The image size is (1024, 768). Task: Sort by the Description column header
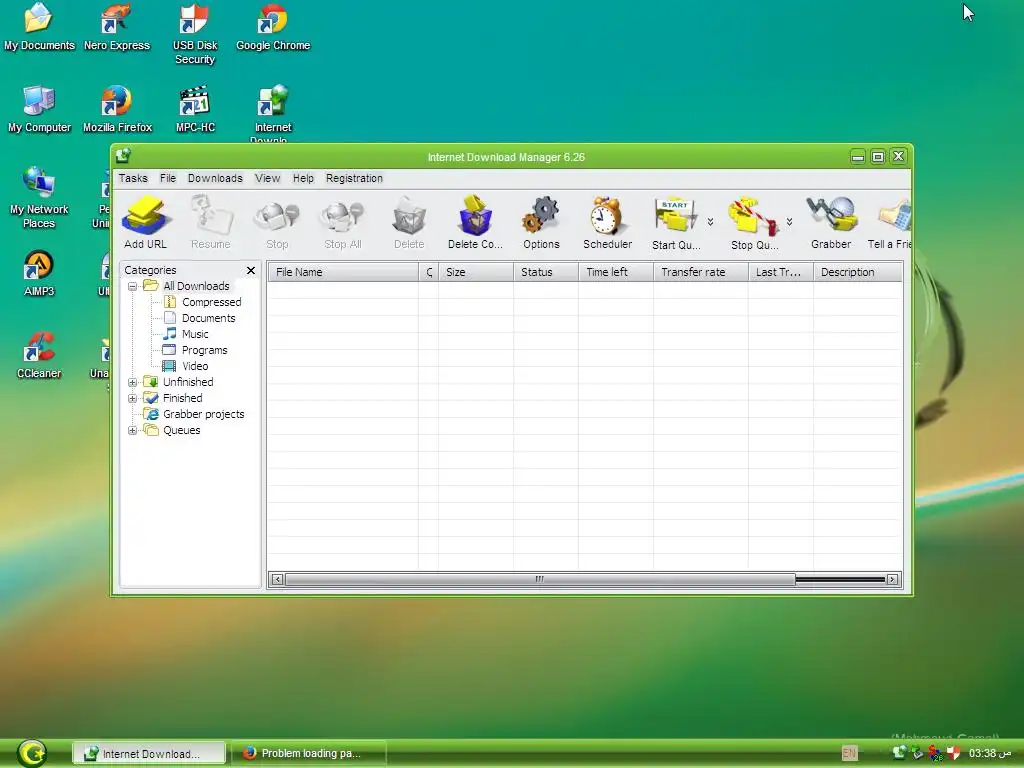pyautogui.click(x=857, y=272)
